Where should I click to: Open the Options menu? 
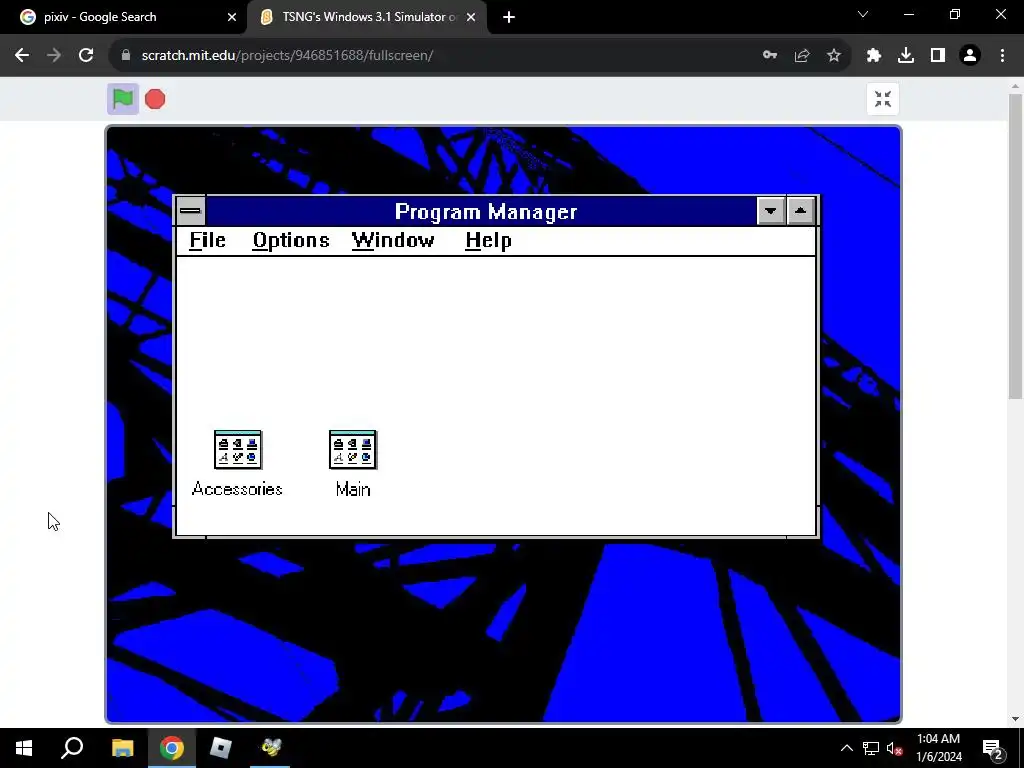[x=291, y=240]
